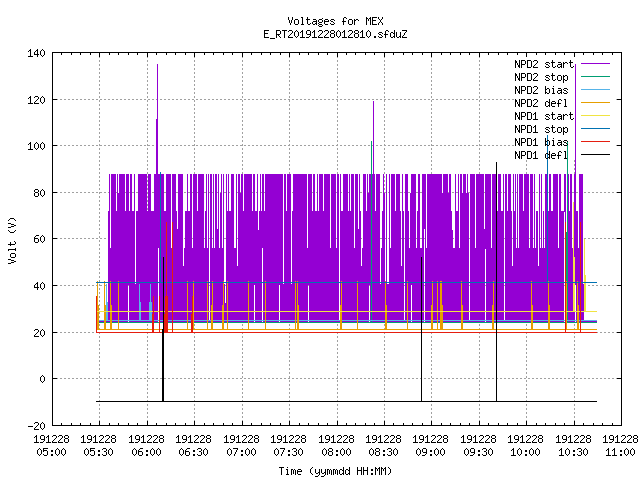Viewport: 640px width, 480px height.
Task: Click the tall black spike near 09:40
Action: [496, 282]
